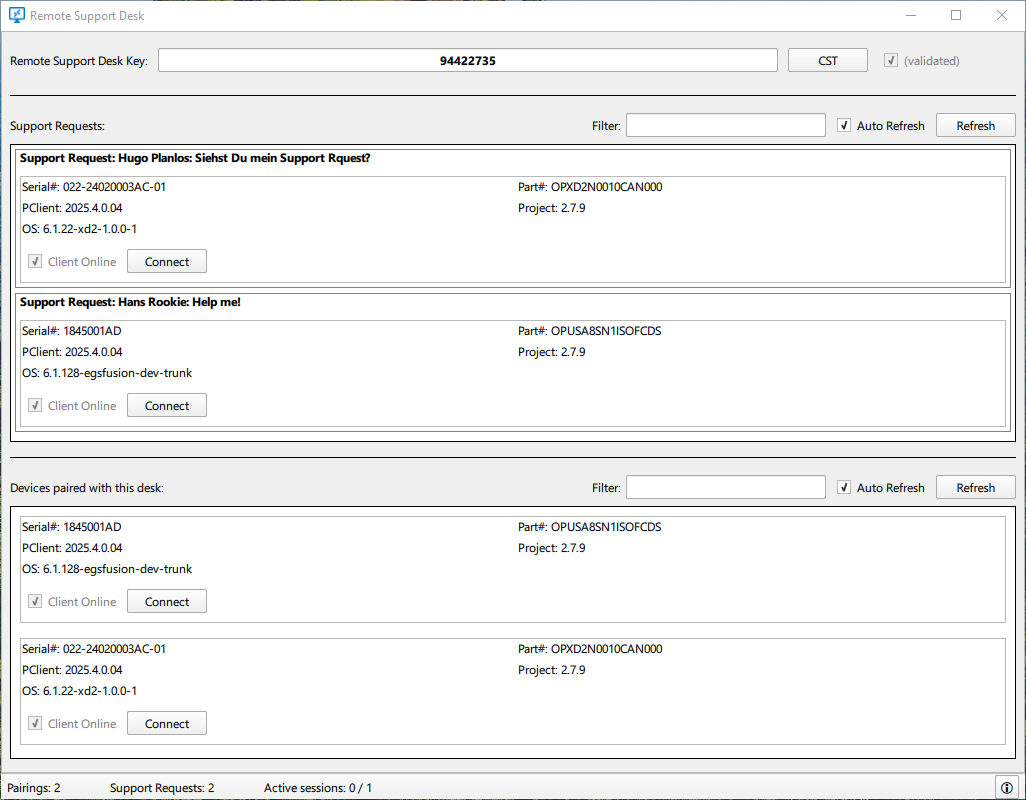
Task: Minimize the Remote Support Desk window
Action: (x=910, y=15)
